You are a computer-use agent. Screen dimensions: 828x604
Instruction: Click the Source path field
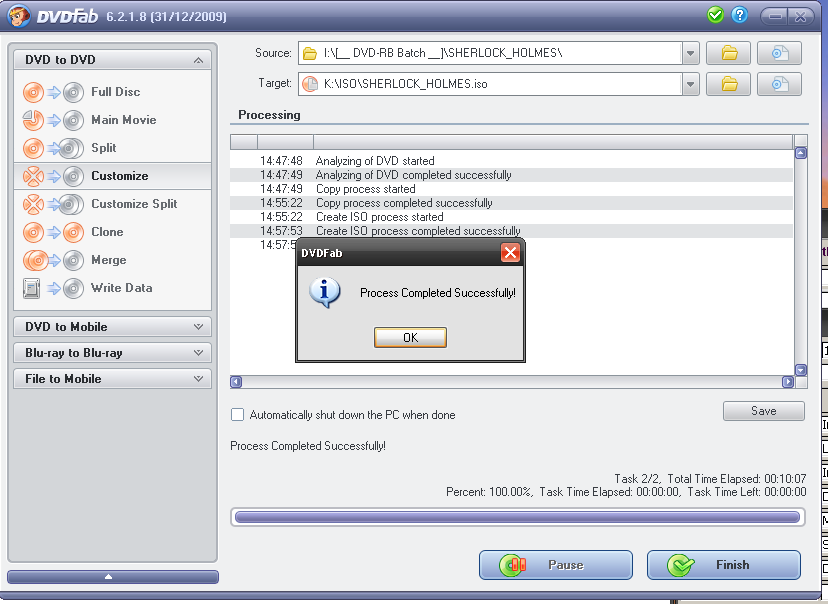pos(490,53)
